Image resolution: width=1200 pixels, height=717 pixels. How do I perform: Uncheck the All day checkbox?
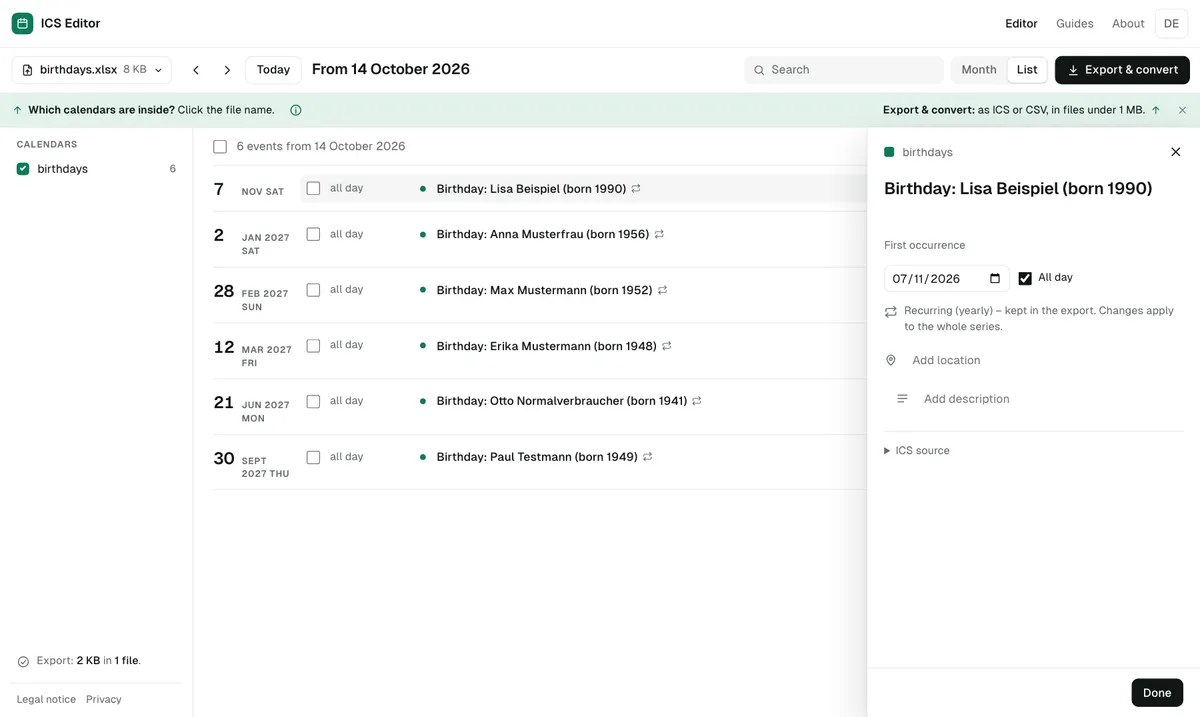1025,278
